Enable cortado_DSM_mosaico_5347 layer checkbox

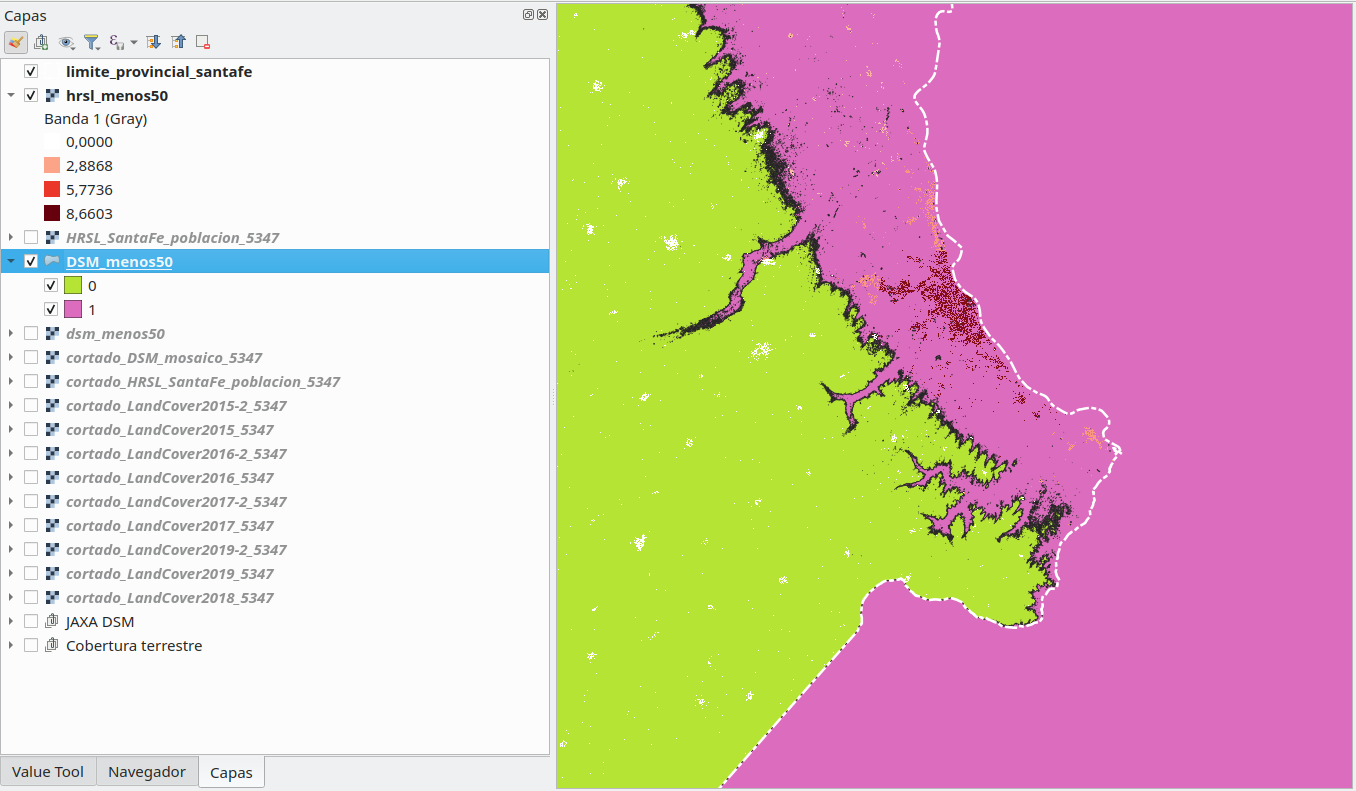click(x=31, y=358)
